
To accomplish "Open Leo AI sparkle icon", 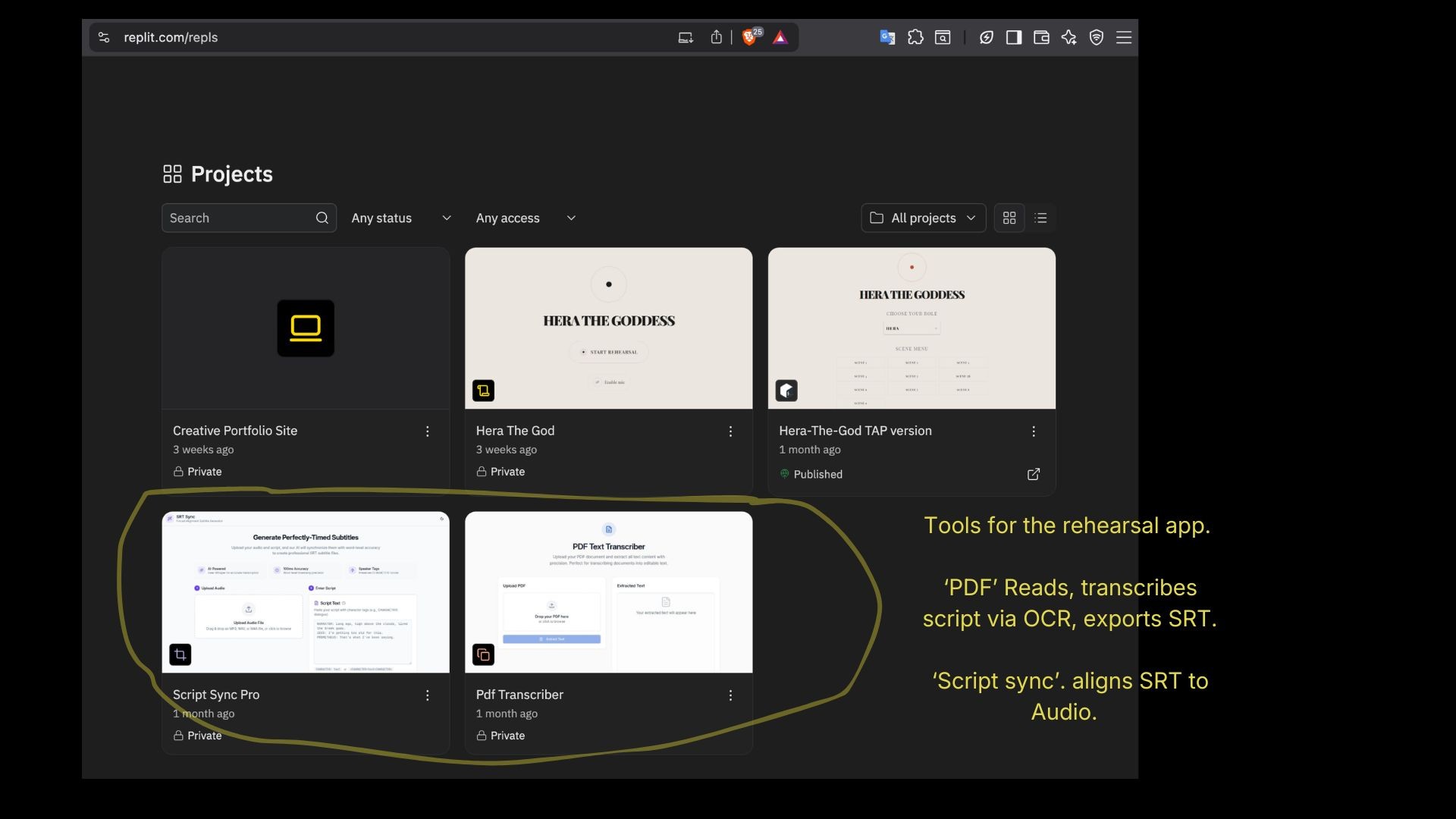I will coord(1068,37).
